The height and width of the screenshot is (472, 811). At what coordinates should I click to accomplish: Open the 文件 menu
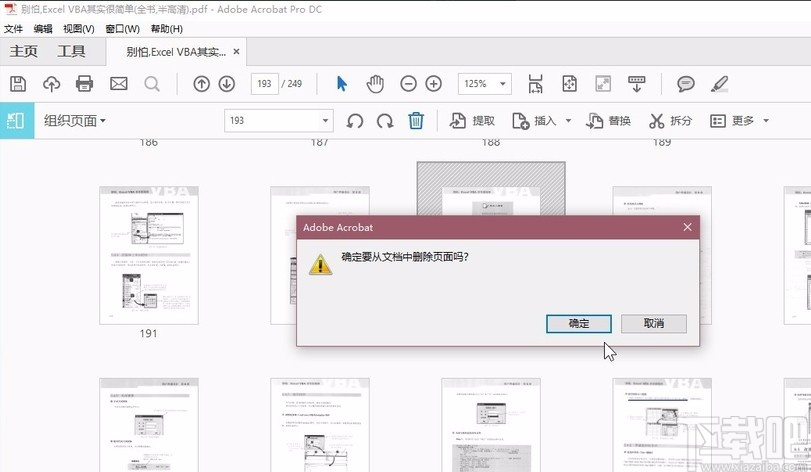(x=13, y=29)
